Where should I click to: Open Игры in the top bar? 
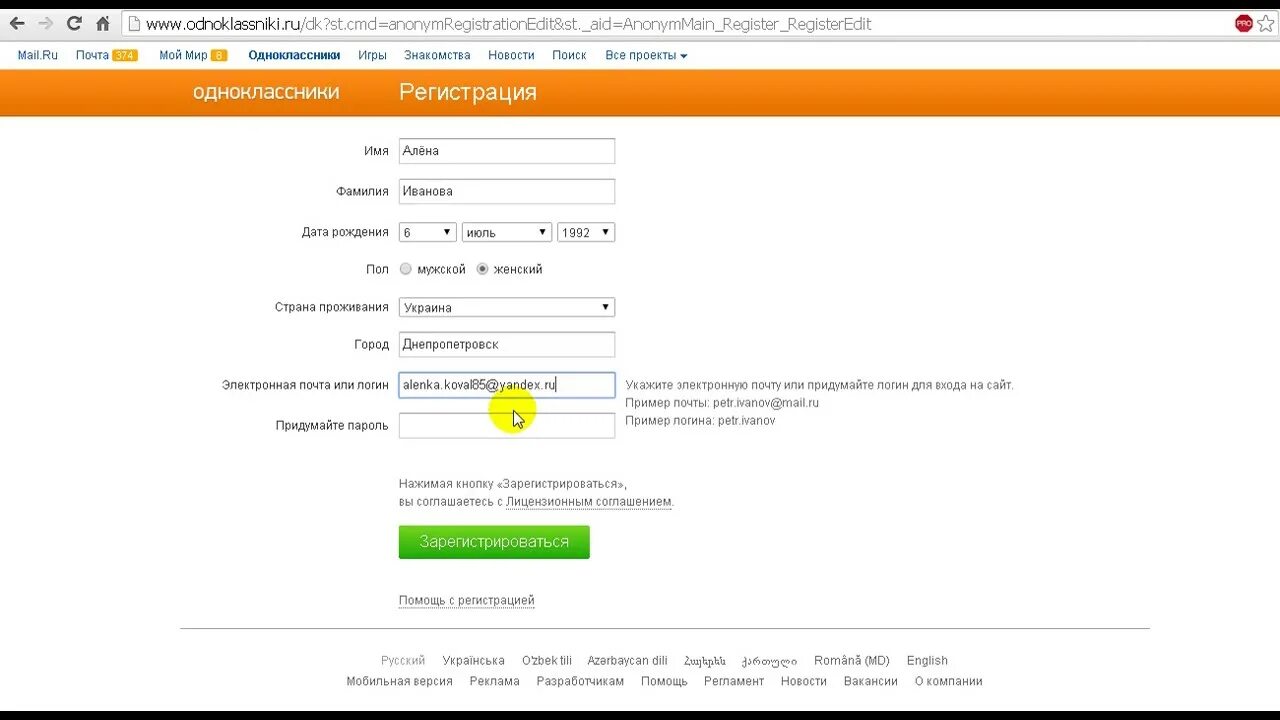pos(373,55)
